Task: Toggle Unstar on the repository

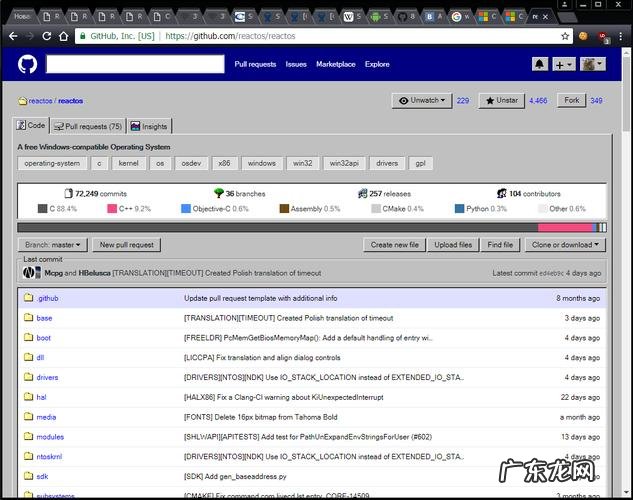Action: [x=501, y=101]
